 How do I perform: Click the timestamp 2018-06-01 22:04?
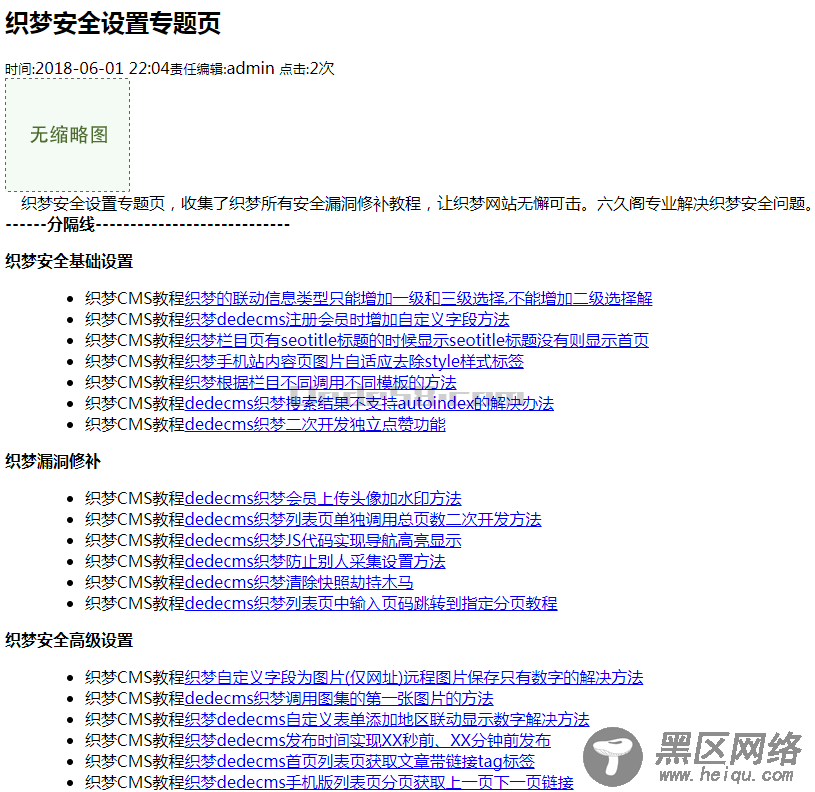(102, 68)
